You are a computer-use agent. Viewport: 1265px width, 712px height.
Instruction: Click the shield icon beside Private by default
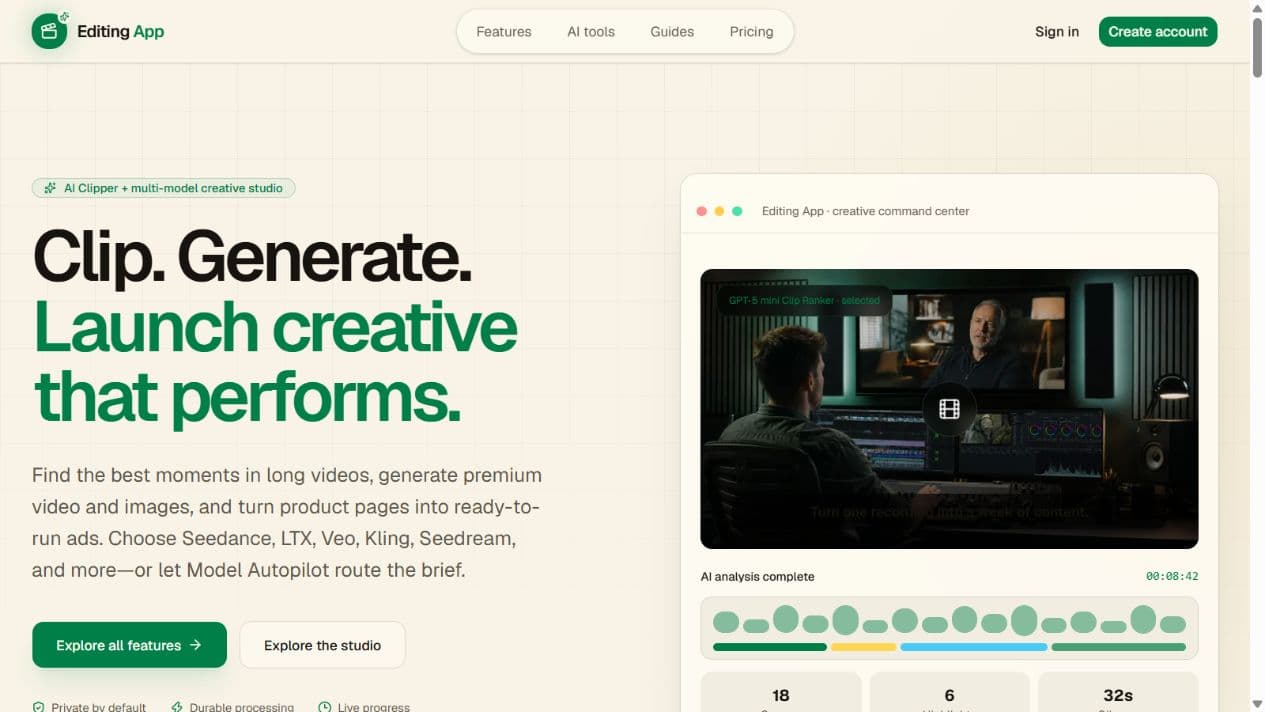[38, 707]
